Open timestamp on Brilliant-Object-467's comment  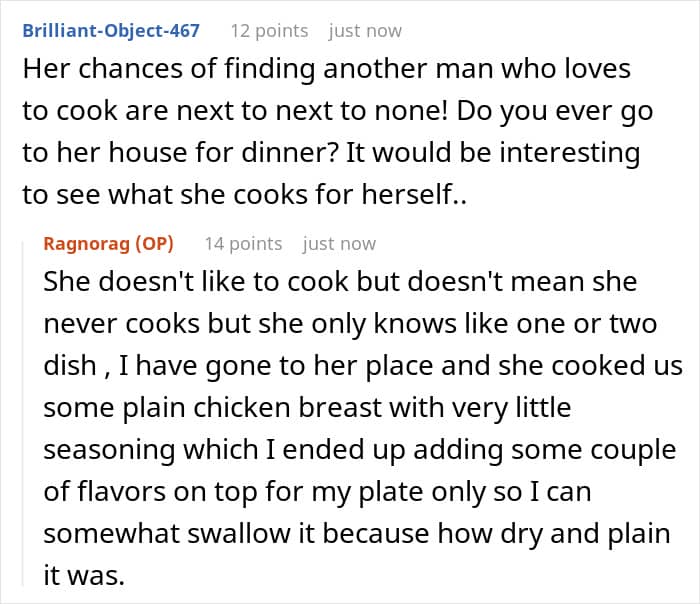(365, 31)
